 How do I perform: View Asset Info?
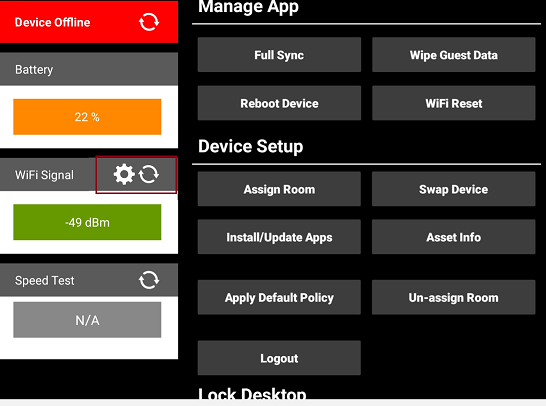click(x=453, y=237)
